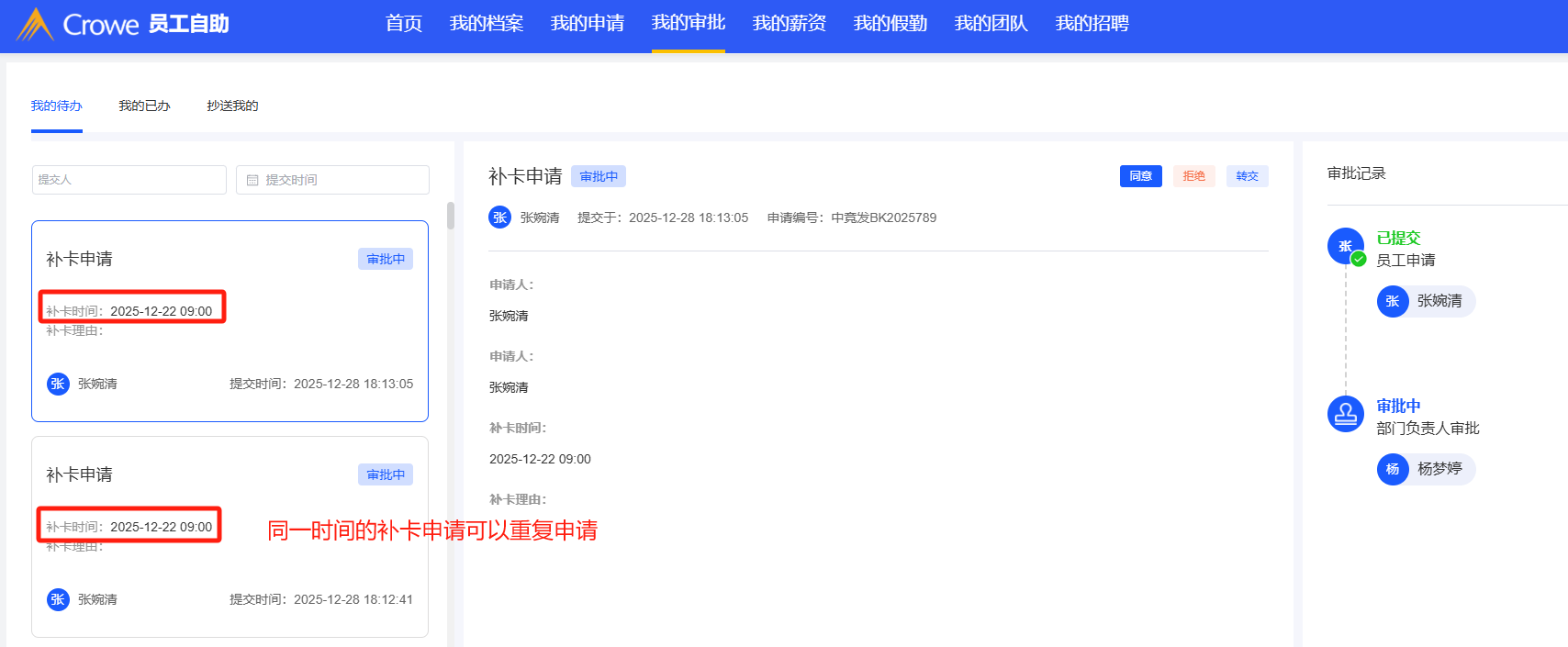The height and width of the screenshot is (647, 1568).
Task: Focus the 提交人 search input
Action: (x=129, y=180)
